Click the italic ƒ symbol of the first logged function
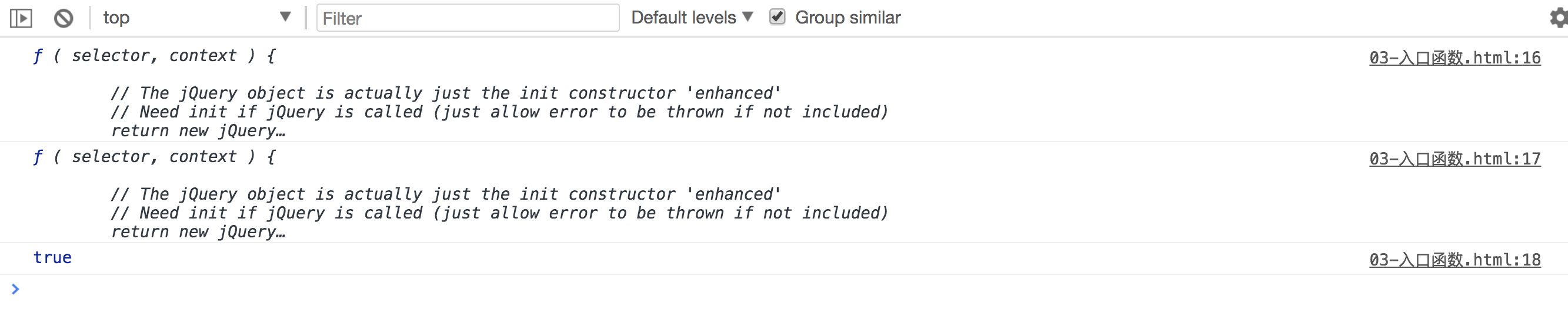The height and width of the screenshot is (316, 1568). 37,56
